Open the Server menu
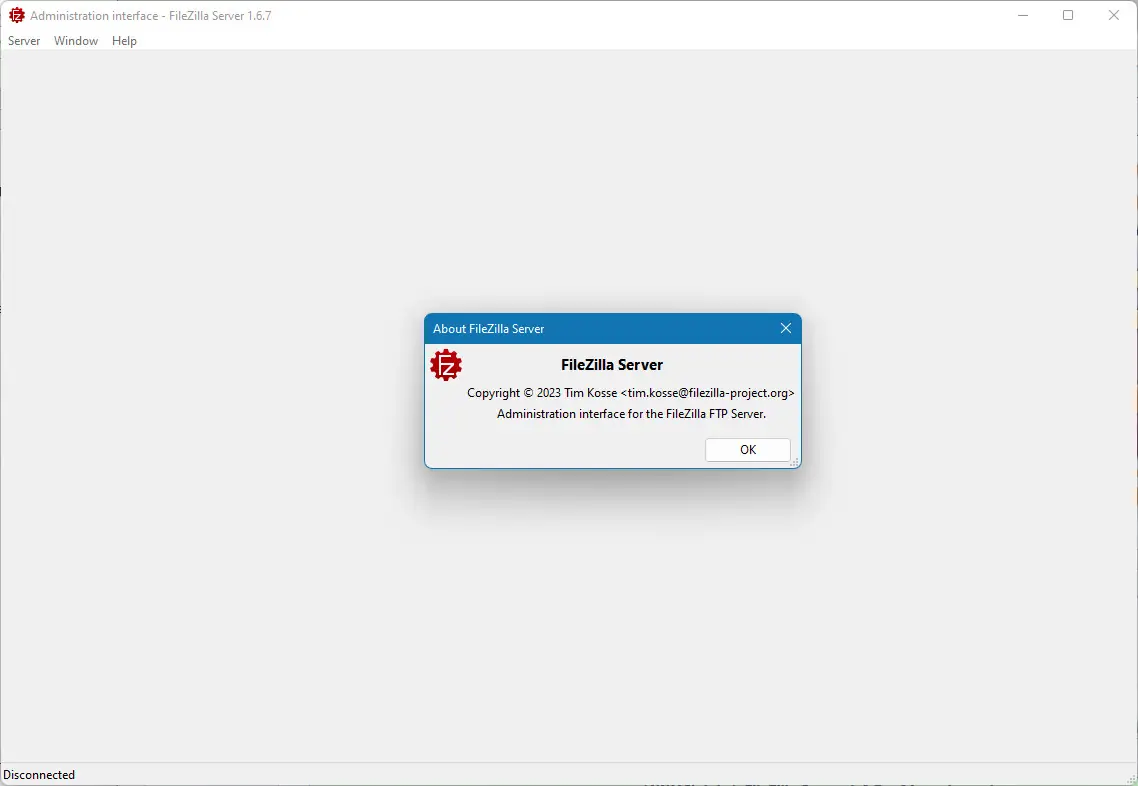Screen dimensions: 1138x786 pyautogui.click(x=24, y=41)
